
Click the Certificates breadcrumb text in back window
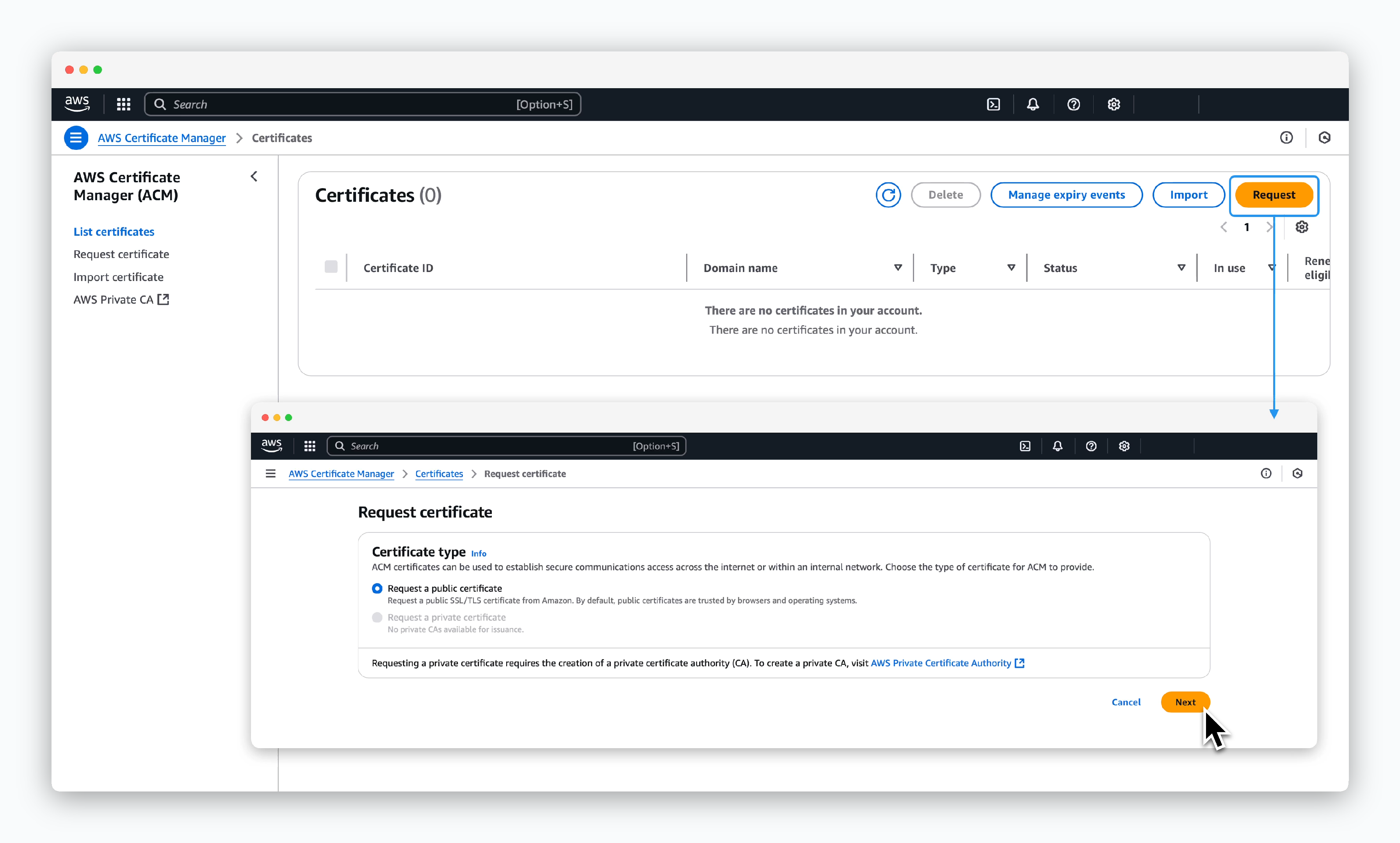point(282,137)
